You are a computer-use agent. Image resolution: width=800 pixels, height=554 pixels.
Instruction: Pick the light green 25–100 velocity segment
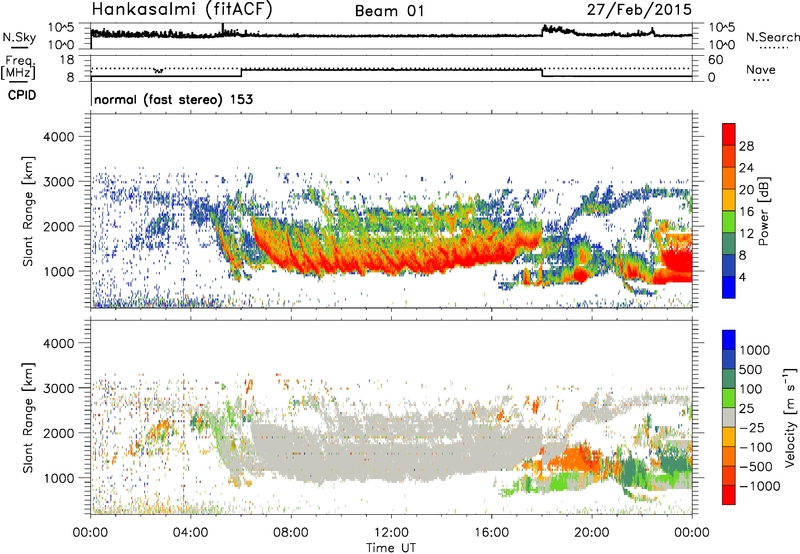[x=729, y=398]
